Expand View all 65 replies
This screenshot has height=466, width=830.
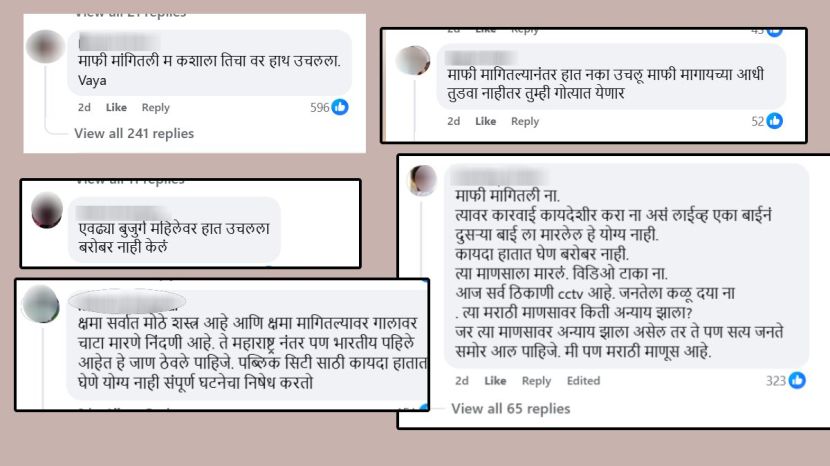click(510, 409)
